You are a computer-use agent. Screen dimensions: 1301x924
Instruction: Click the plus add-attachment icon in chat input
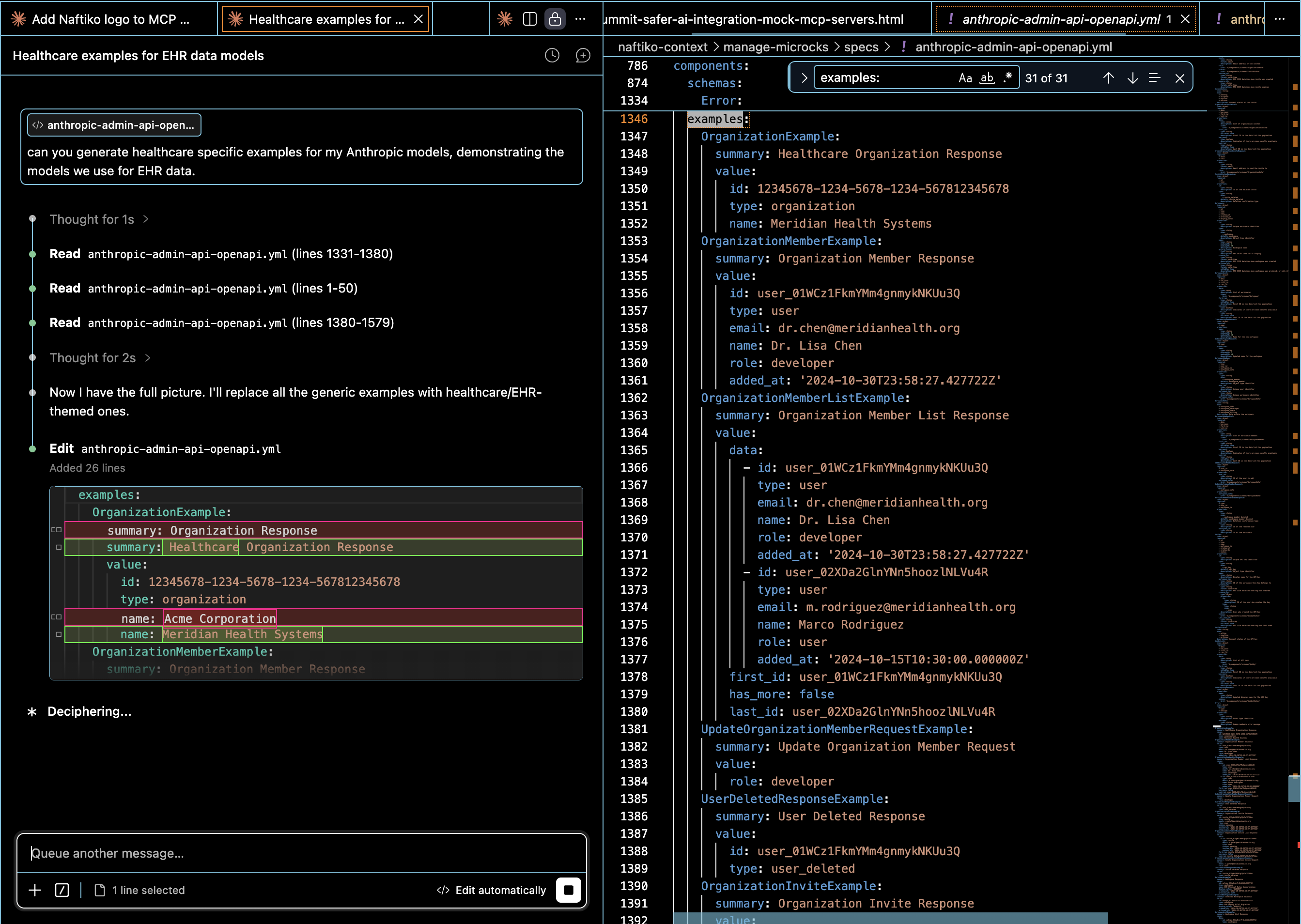(35, 890)
